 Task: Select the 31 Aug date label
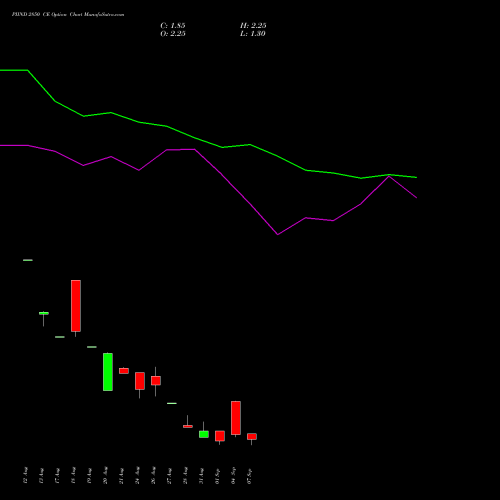pyautogui.click(x=202, y=475)
